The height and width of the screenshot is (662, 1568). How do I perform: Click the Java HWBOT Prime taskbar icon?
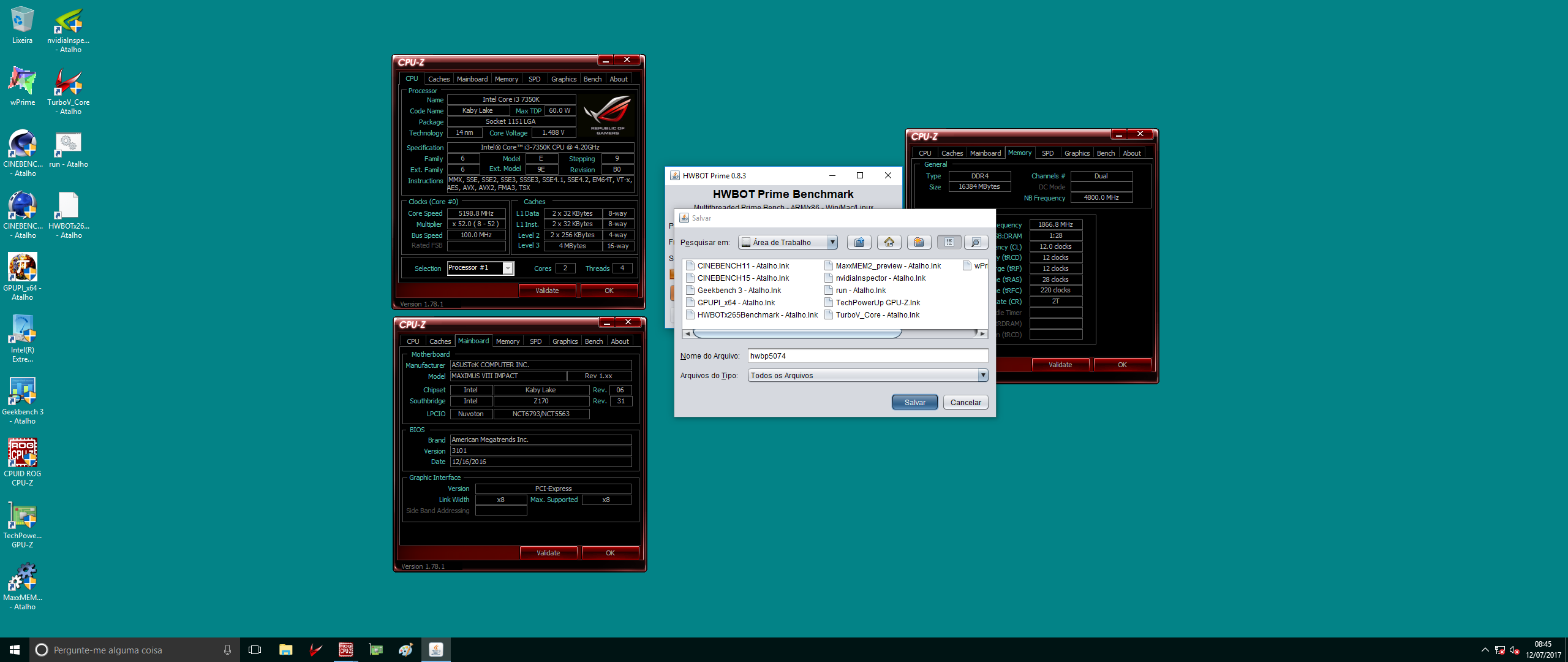[435, 650]
